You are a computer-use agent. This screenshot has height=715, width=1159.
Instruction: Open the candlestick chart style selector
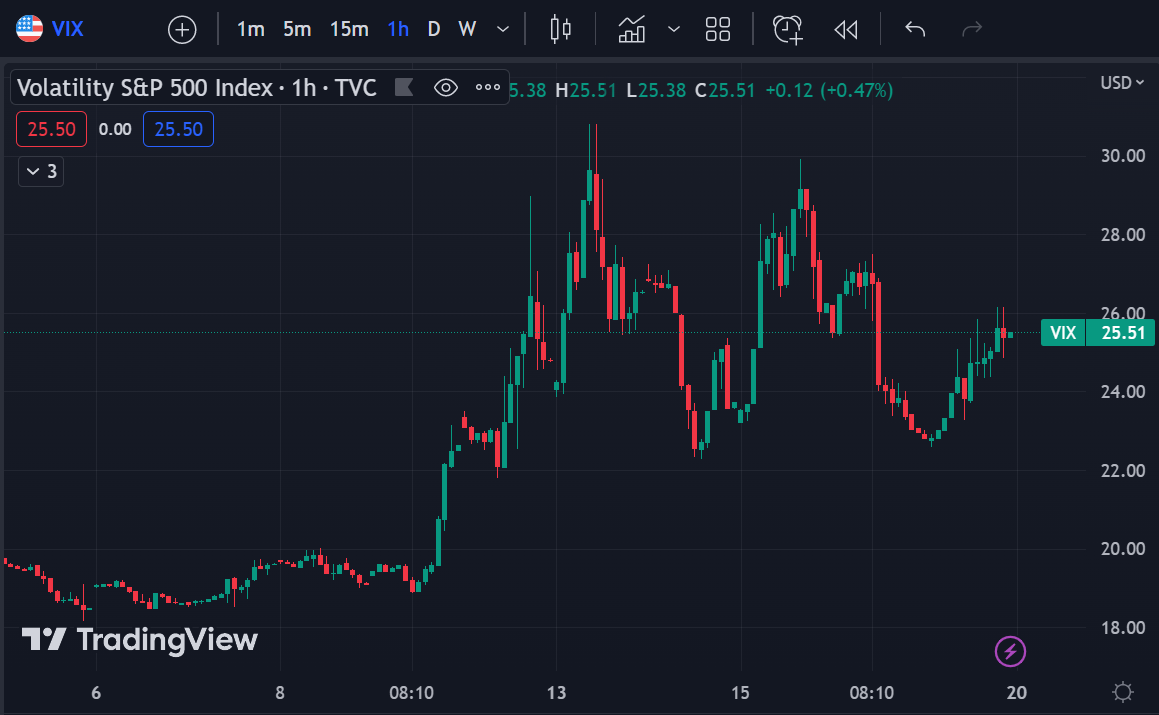pos(561,29)
